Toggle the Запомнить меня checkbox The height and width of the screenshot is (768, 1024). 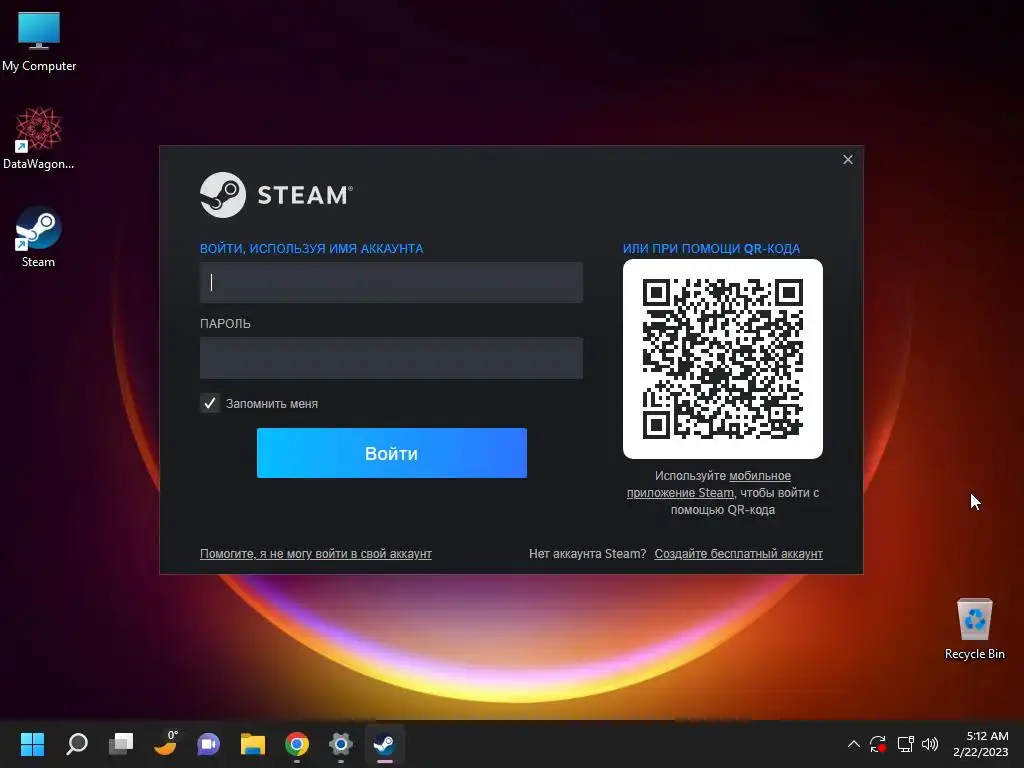pyautogui.click(x=210, y=403)
